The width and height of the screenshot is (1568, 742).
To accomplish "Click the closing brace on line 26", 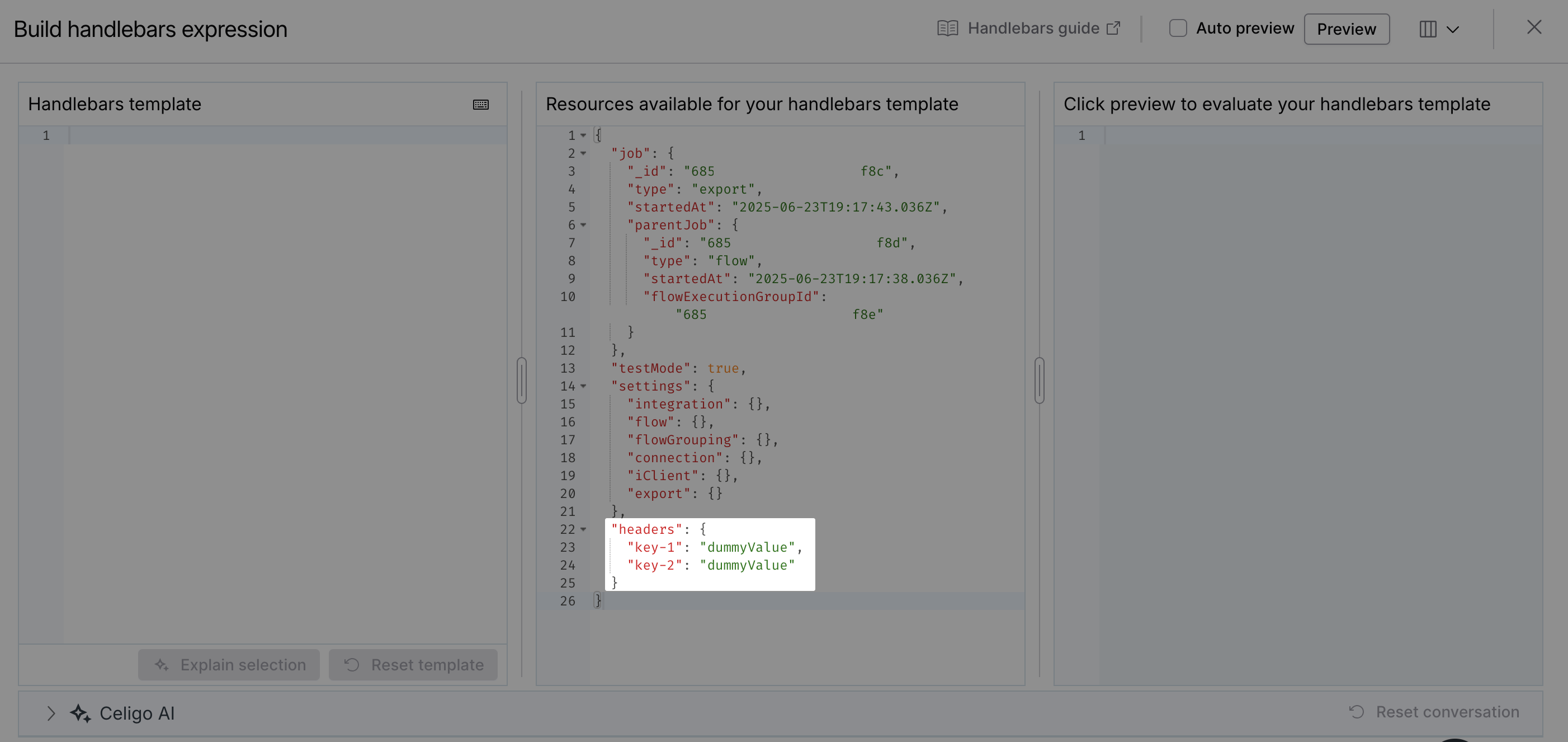I will coord(598,602).
